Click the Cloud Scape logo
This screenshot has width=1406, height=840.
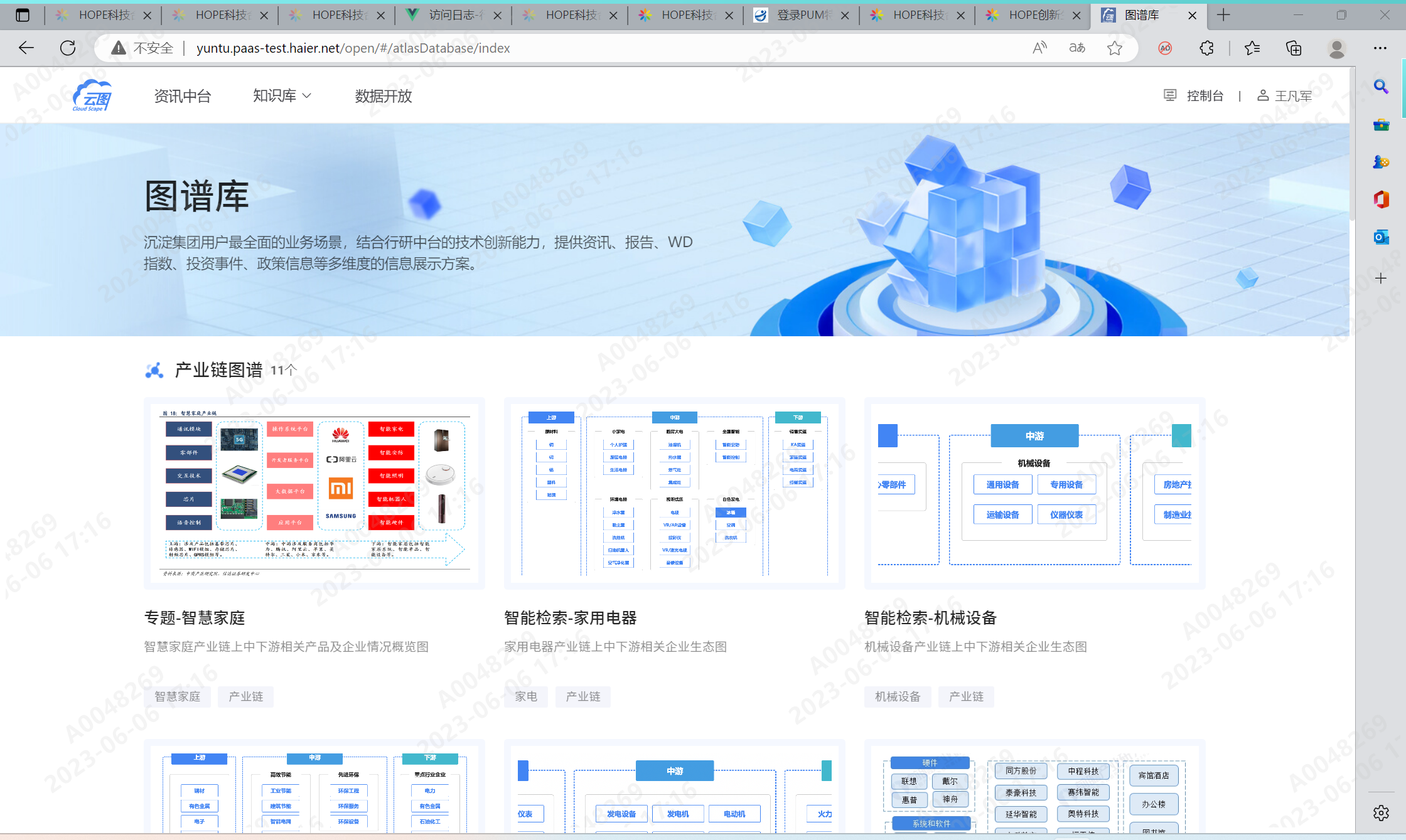coord(92,95)
